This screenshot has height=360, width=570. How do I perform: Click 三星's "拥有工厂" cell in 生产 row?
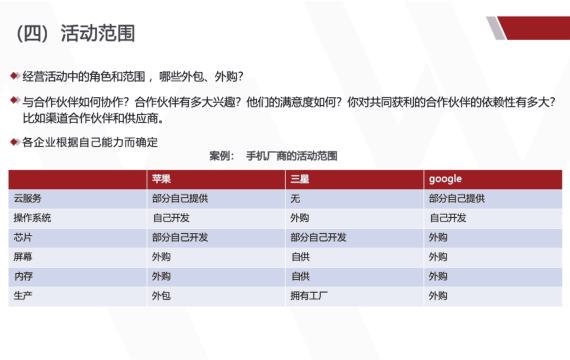(x=354, y=296)
